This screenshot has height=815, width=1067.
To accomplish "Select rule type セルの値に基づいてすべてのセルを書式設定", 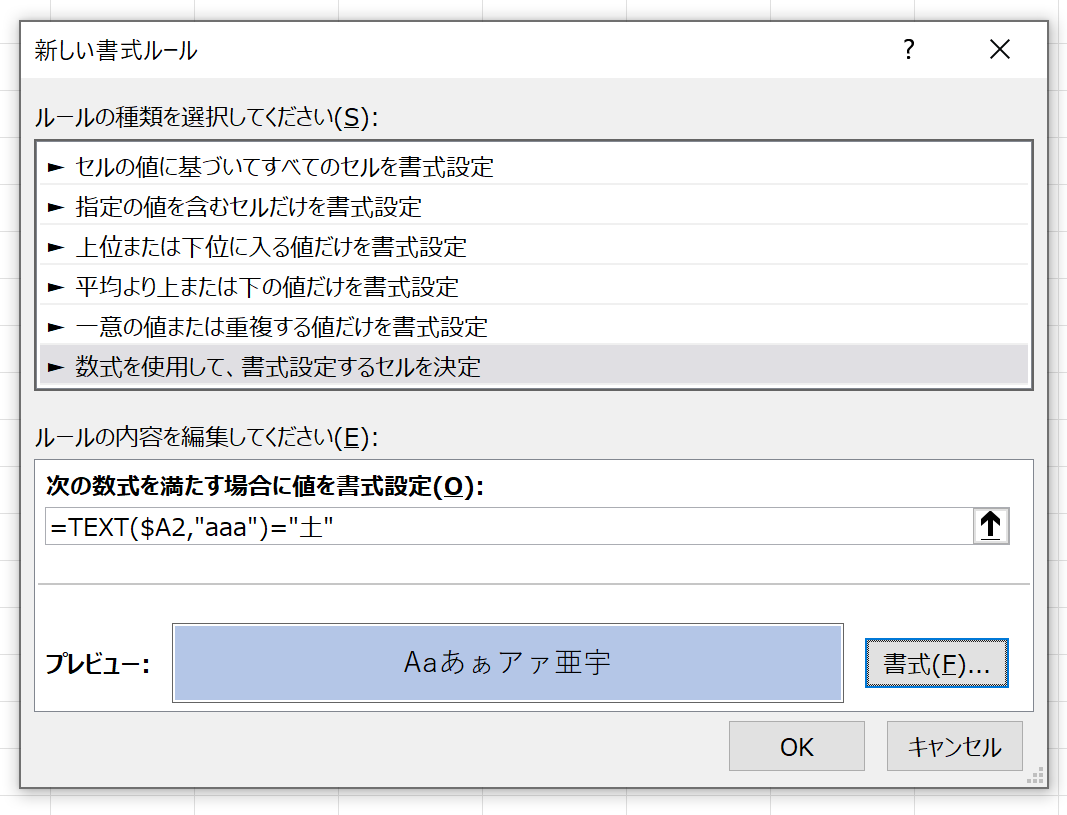I will click(534, 167).
